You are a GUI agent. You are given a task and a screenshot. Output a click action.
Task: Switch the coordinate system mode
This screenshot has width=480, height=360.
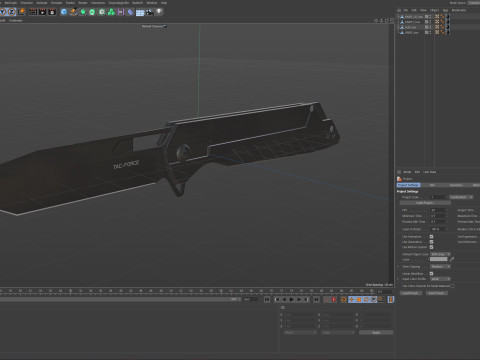coord(21,12)
